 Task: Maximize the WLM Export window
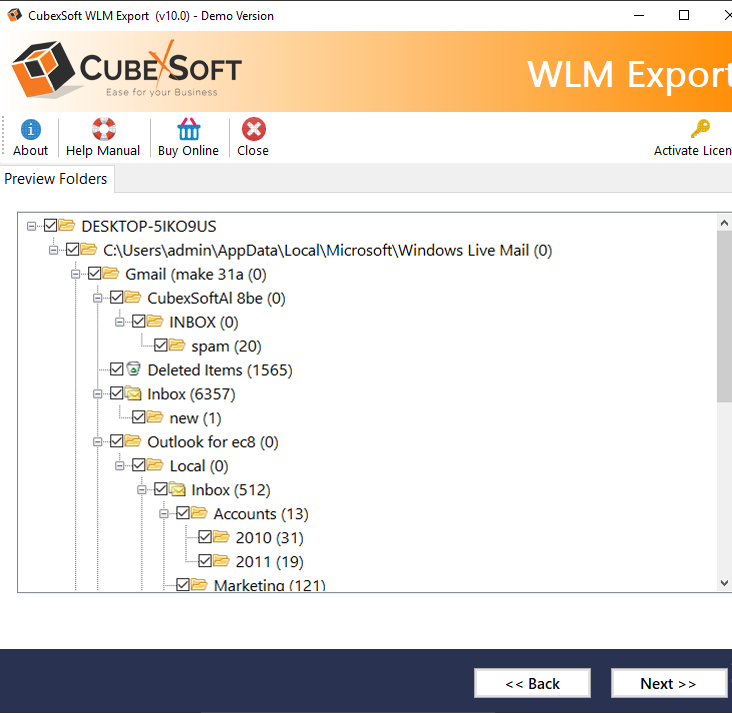[x=684, y=15]
